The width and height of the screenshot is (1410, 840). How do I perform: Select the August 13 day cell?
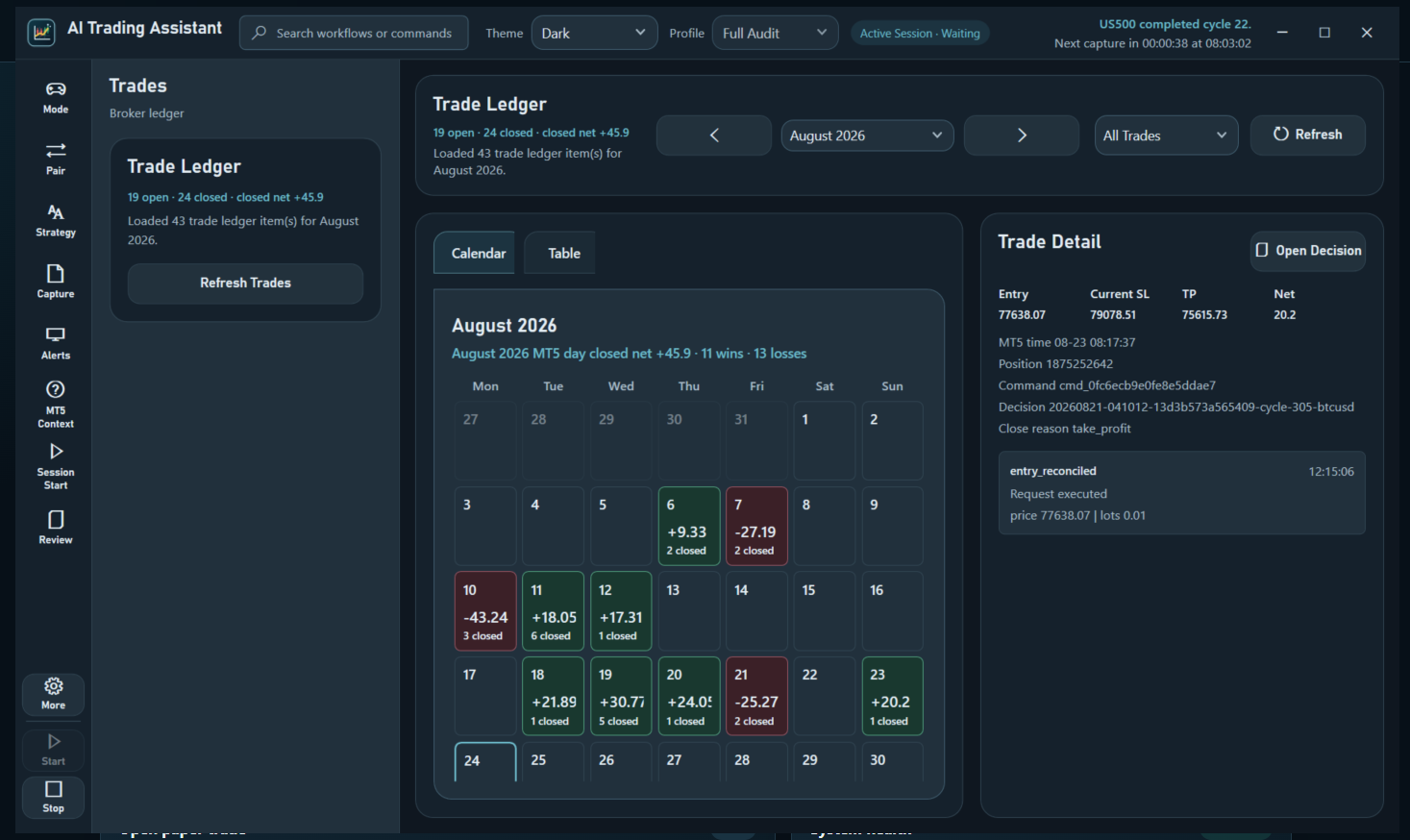point(689,611)
